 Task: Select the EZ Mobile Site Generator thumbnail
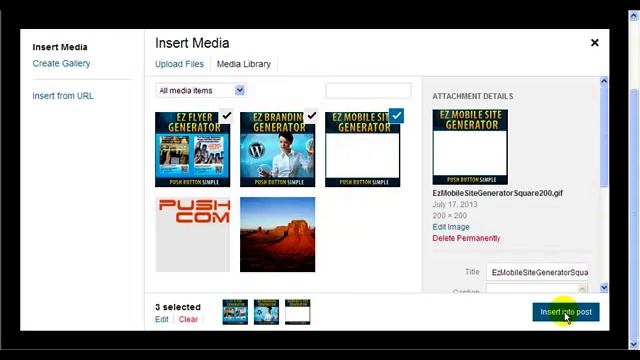[x=362, y=149]
